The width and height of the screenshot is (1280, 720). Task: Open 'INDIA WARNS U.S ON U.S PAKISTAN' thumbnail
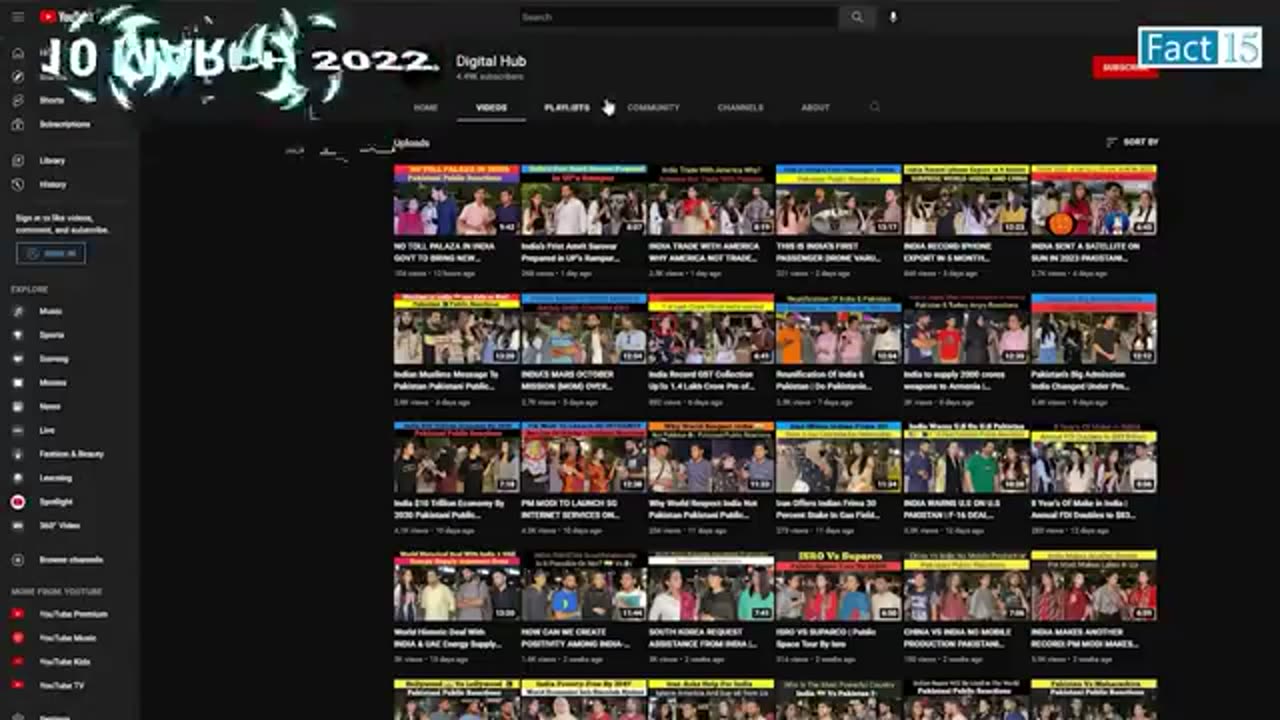[966, 458]
